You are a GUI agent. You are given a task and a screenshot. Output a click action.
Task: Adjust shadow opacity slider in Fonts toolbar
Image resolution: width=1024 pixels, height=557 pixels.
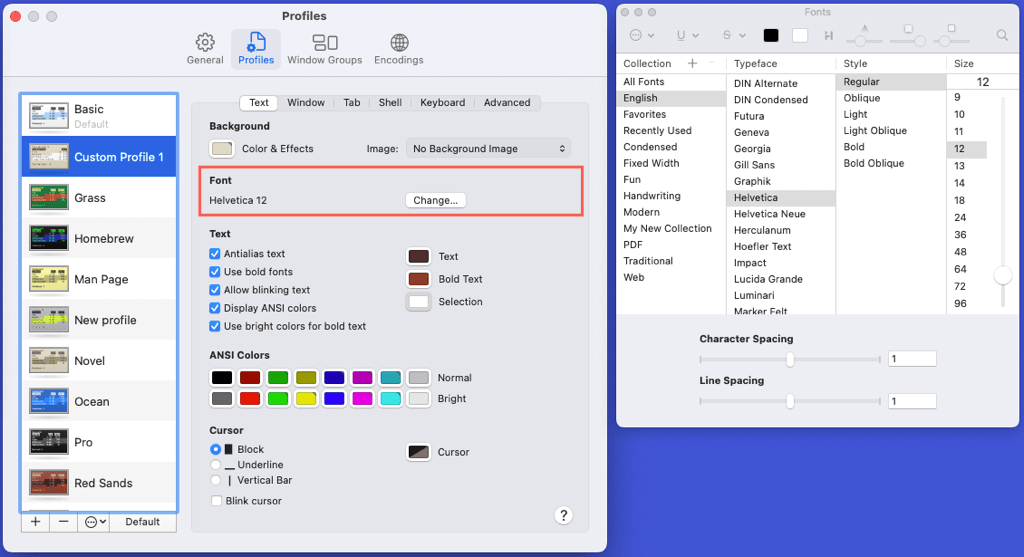pyautogui.click(x=861, y=40)
